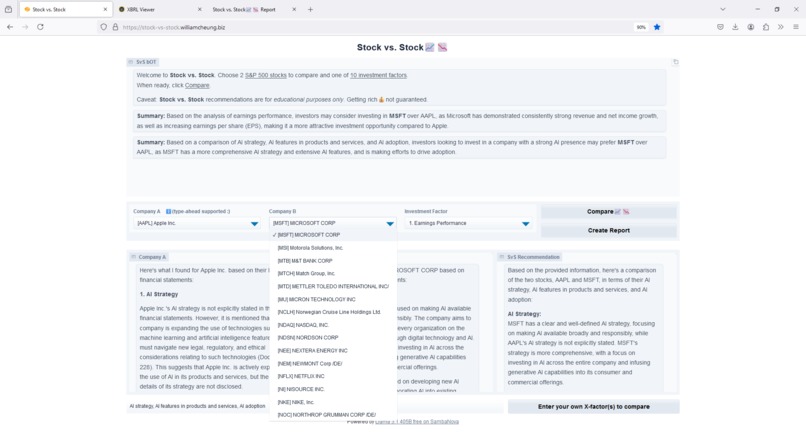Viewport: 806px width, 433px height.
Task: Click the shield tracking protection icon
Action: coord(104,27)
